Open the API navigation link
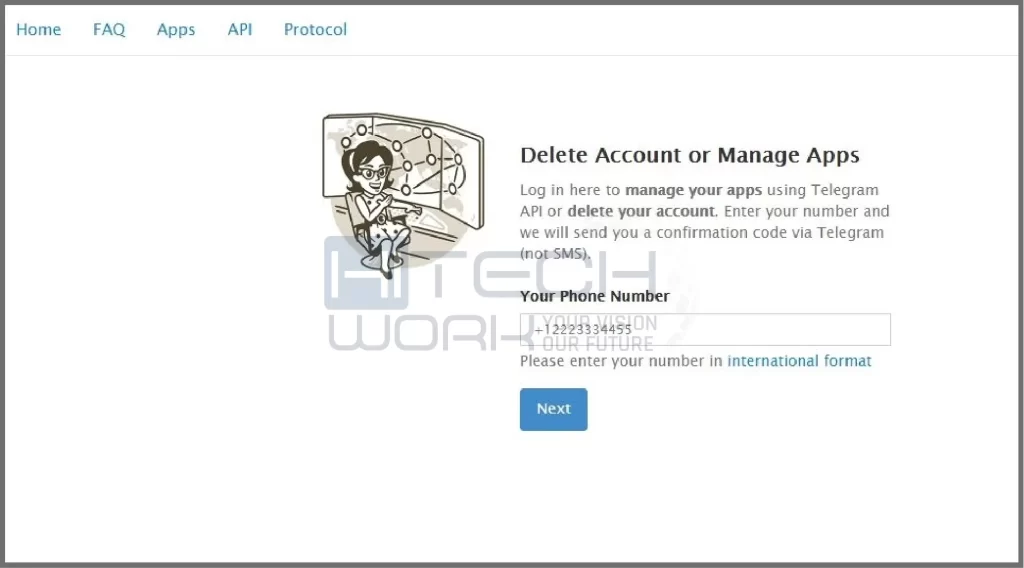1024x568 pixels. coord(240,29)
